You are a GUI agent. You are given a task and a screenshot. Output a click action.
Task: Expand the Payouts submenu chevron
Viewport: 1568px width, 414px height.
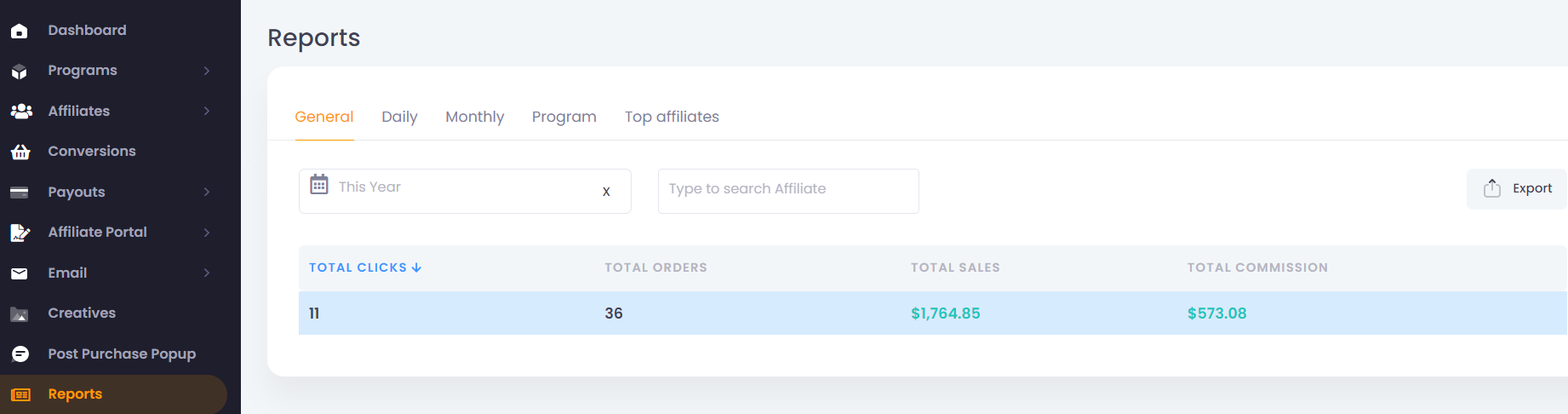pos(207,192)
